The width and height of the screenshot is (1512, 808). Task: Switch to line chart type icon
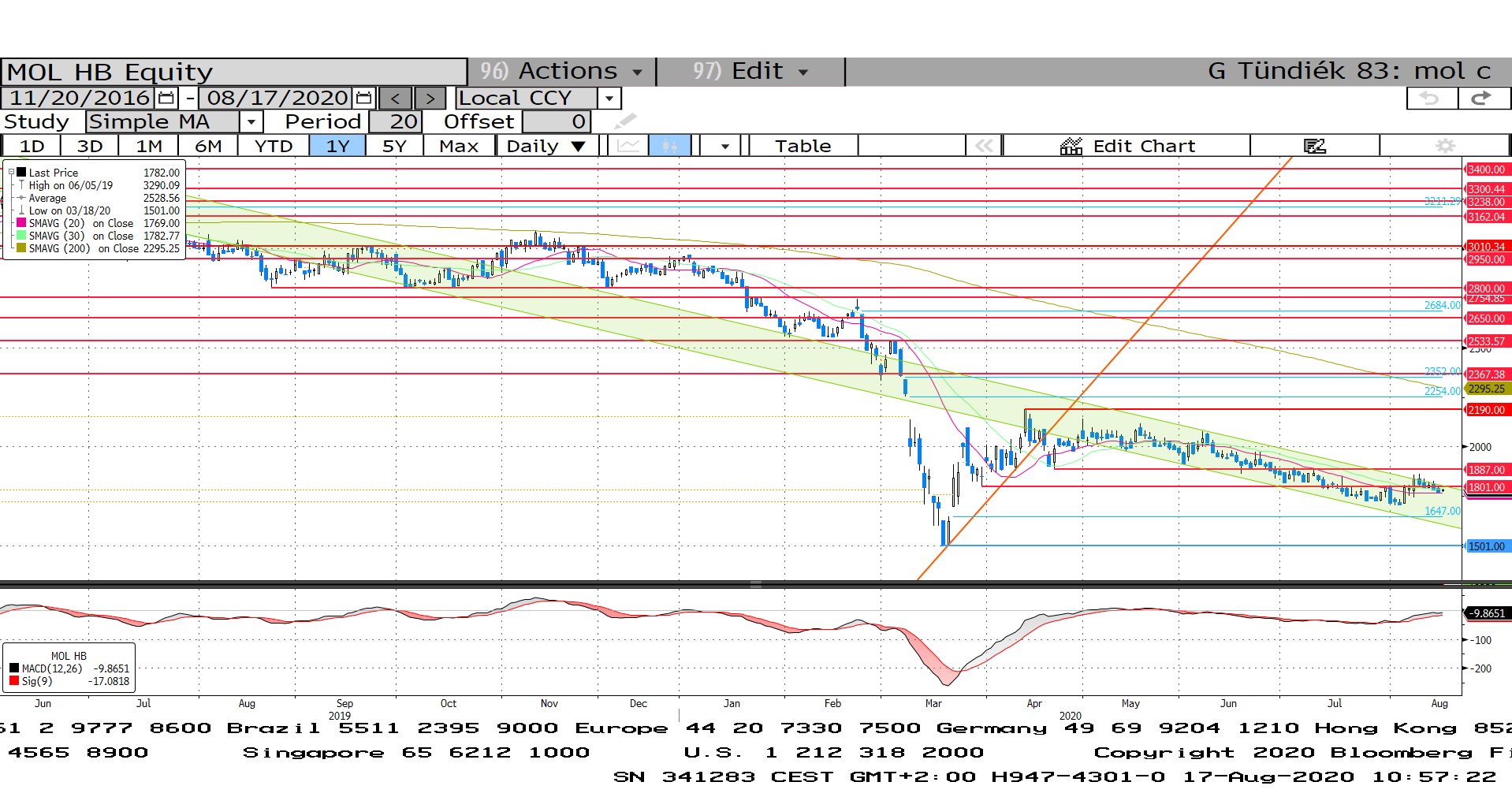628,146
